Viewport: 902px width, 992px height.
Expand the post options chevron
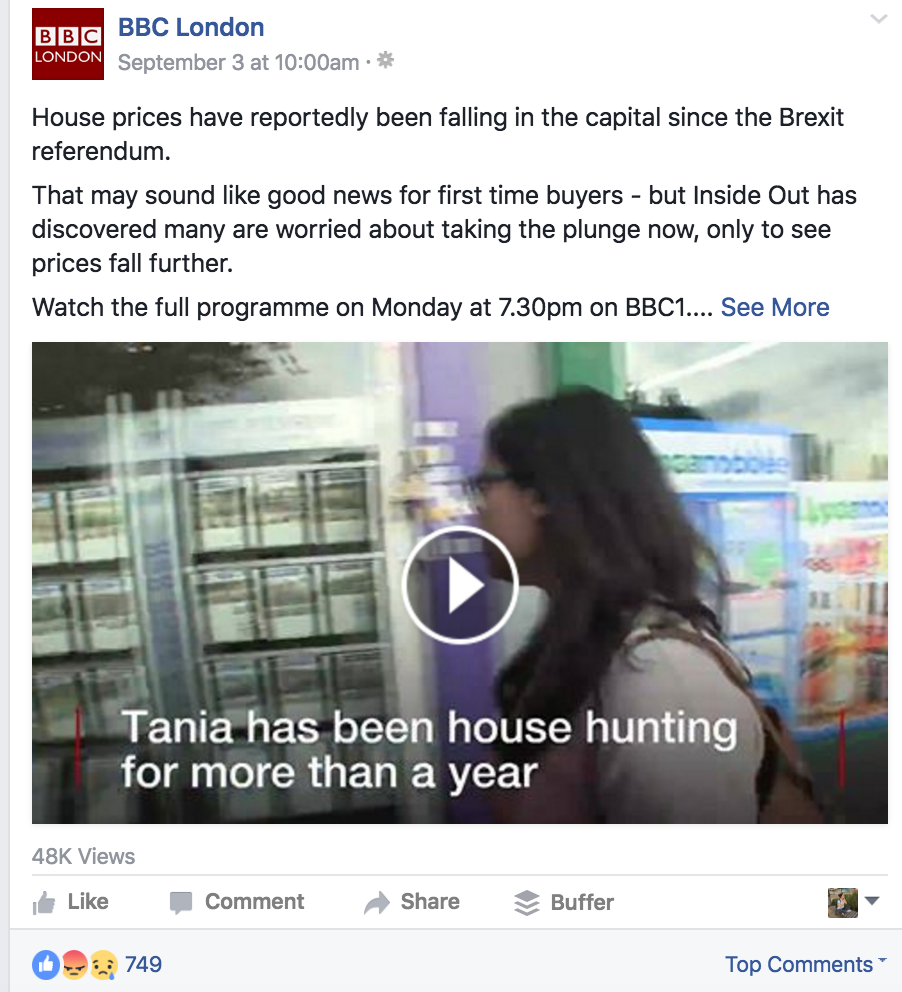[x=879, y=18]
